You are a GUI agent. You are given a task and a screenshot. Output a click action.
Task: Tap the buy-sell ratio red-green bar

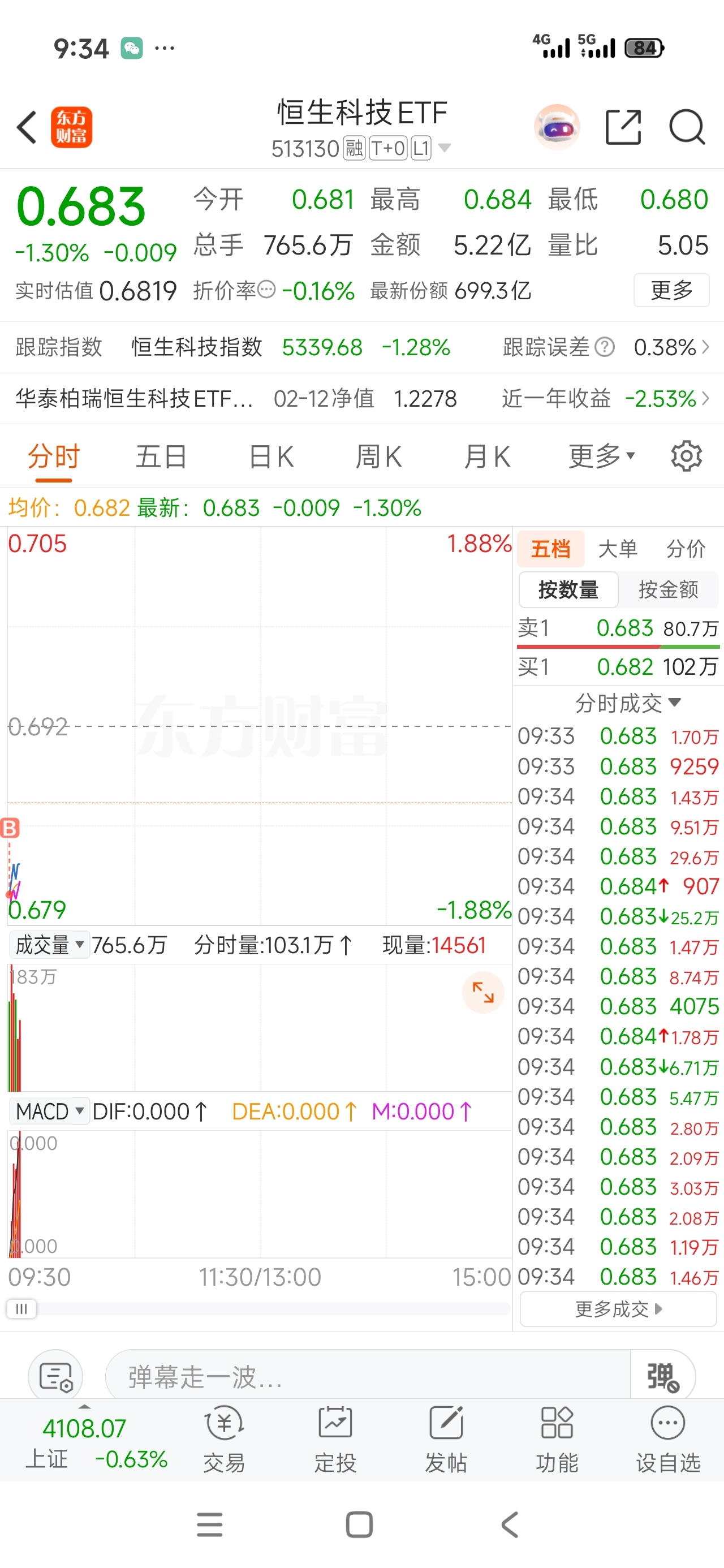click(618, 647)
